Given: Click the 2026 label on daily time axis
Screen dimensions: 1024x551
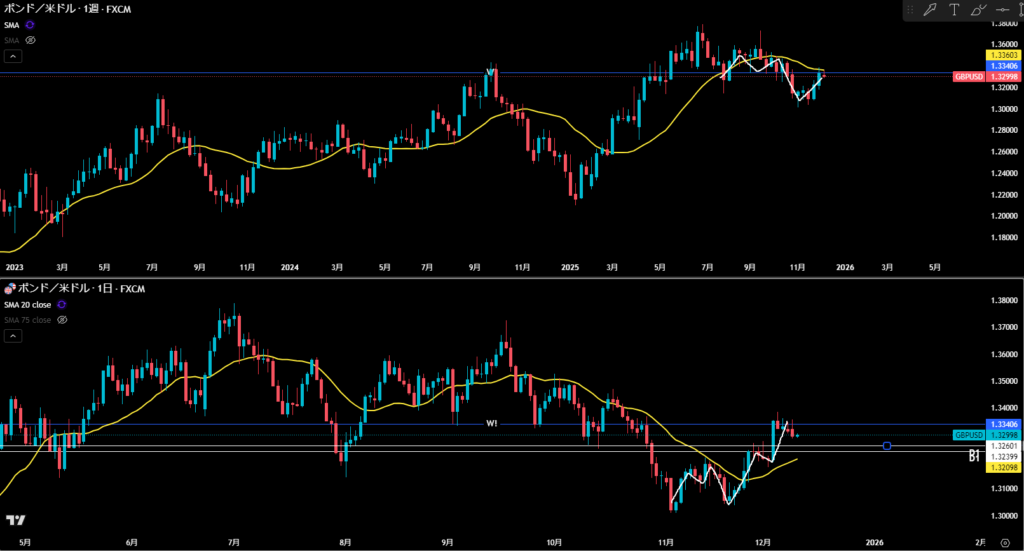Looking at the screenshot, I should pos(875,541).
